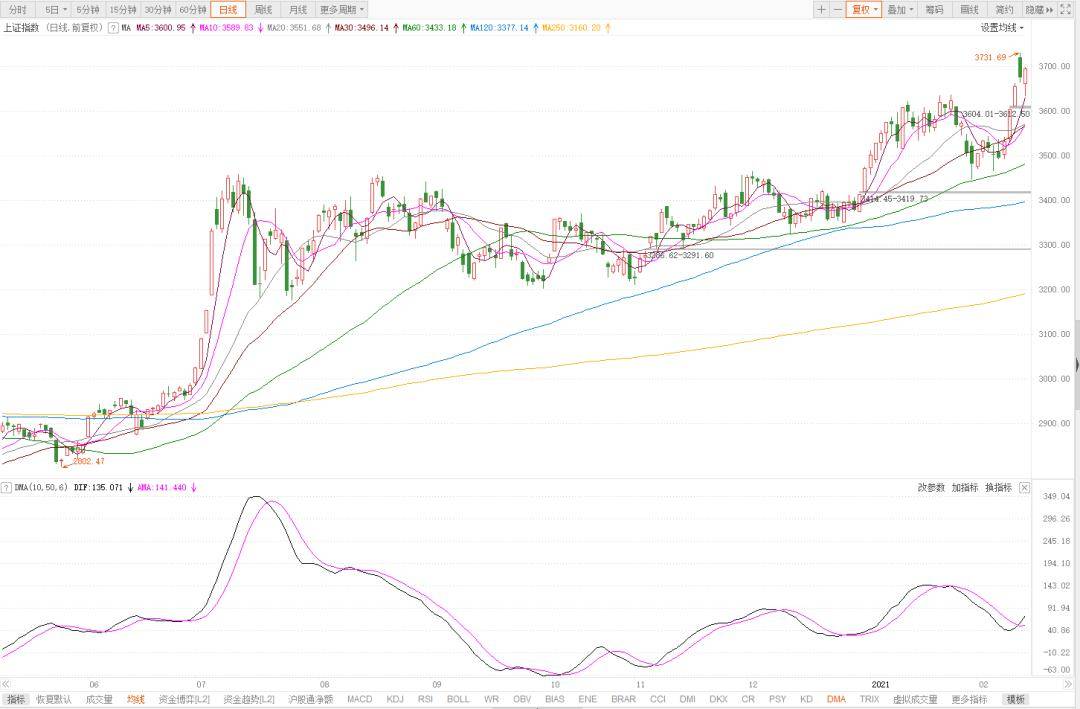Select BOLL indicator

pos(458,699)
